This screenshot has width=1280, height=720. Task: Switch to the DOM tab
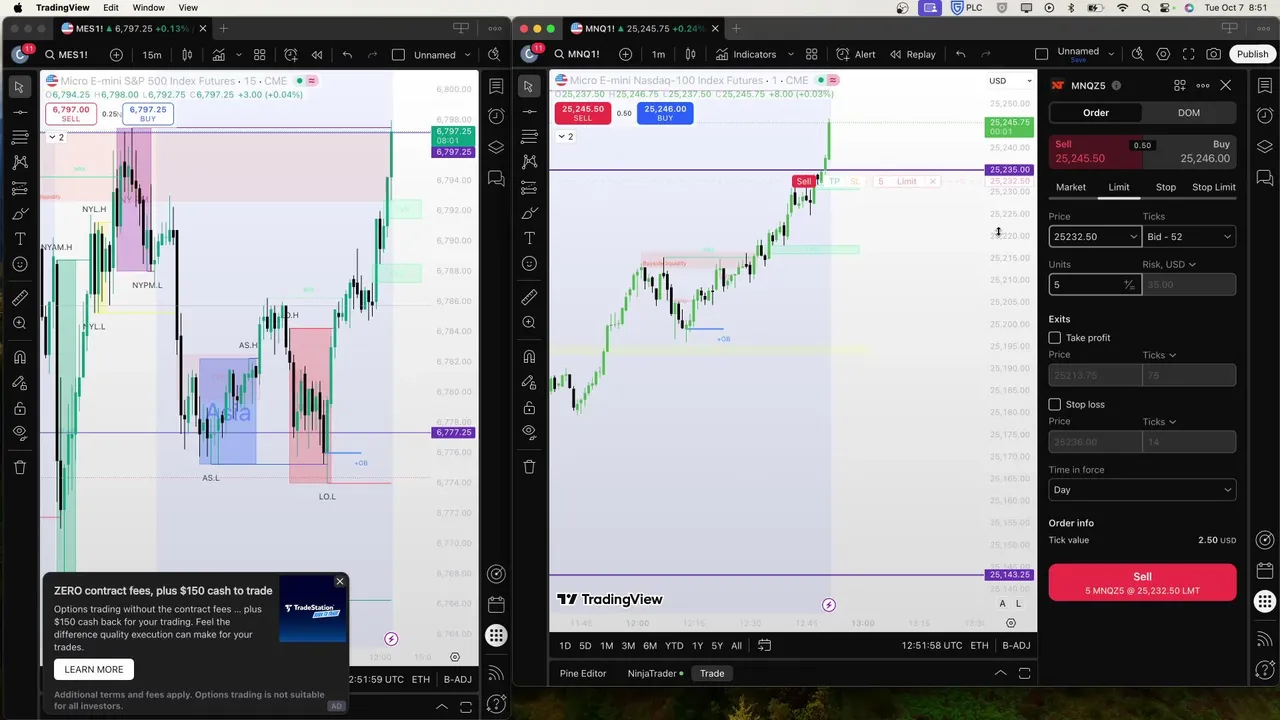1188,113
